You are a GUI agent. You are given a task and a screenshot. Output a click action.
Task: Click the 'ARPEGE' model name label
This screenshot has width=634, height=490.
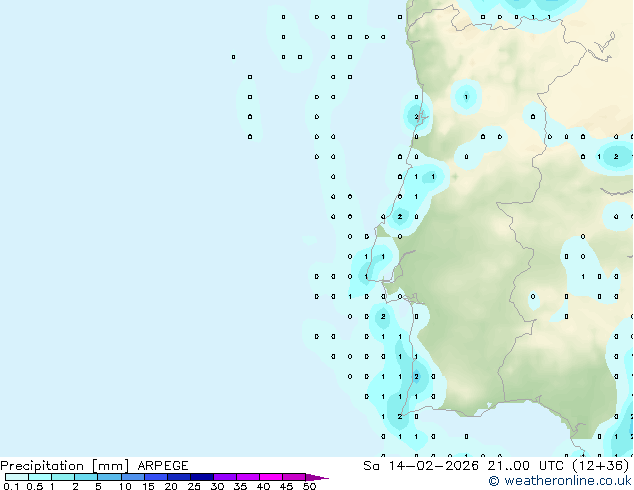[163, 466]
